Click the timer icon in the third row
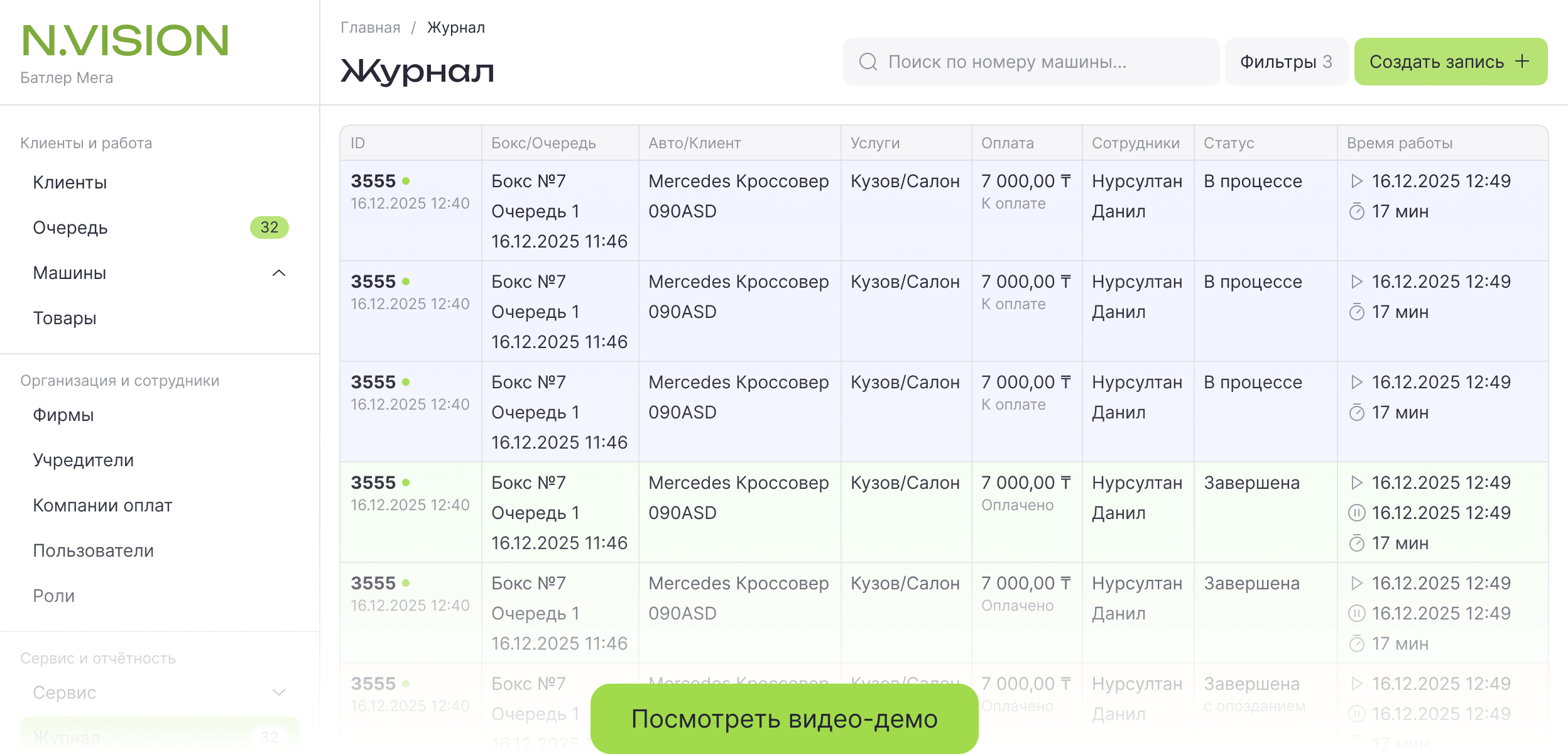 coord(1357,412)
